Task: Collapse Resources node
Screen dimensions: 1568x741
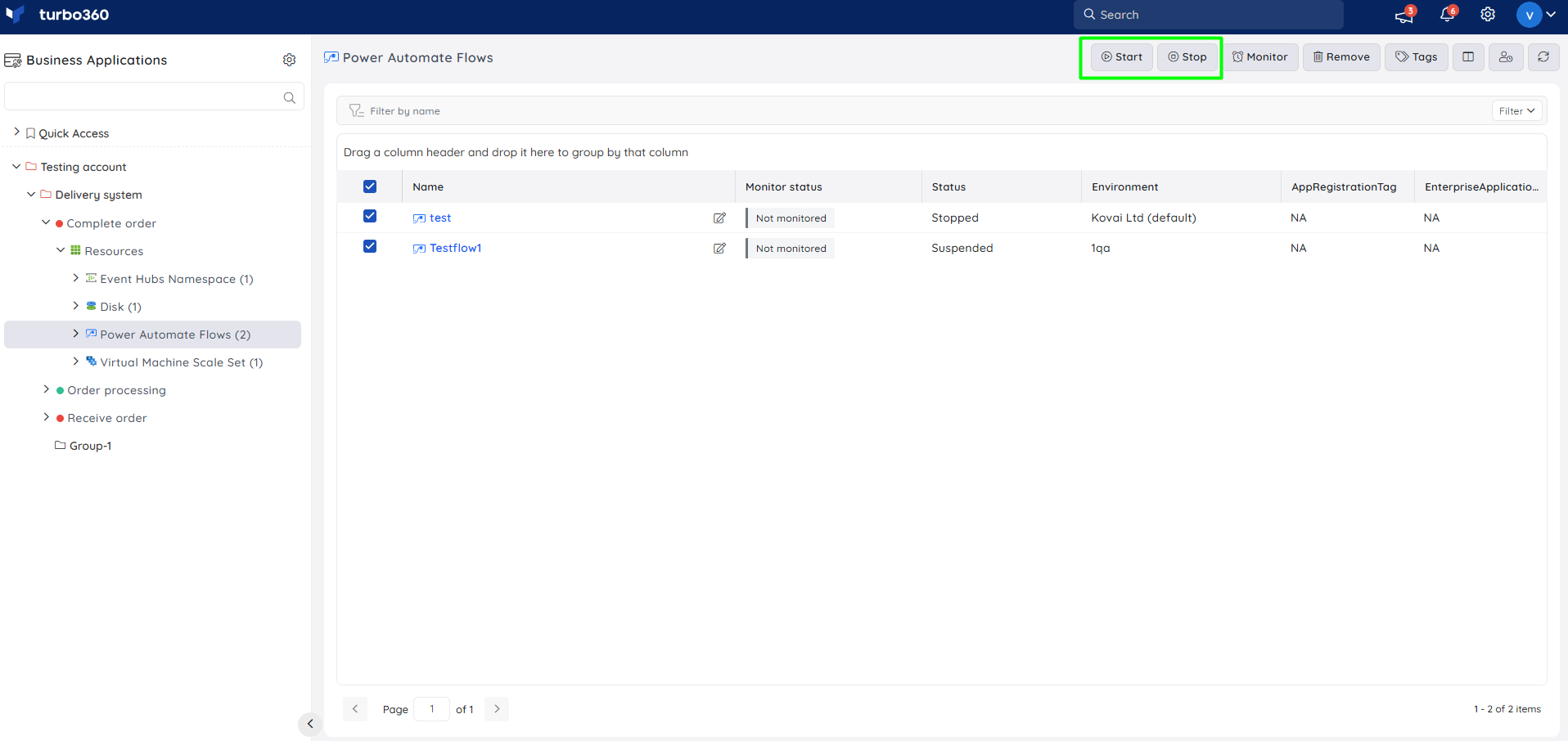Action: [61, 249]
